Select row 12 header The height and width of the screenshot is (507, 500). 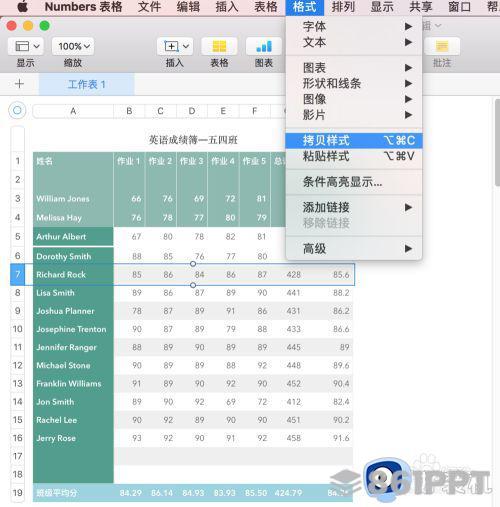[18, 365]
